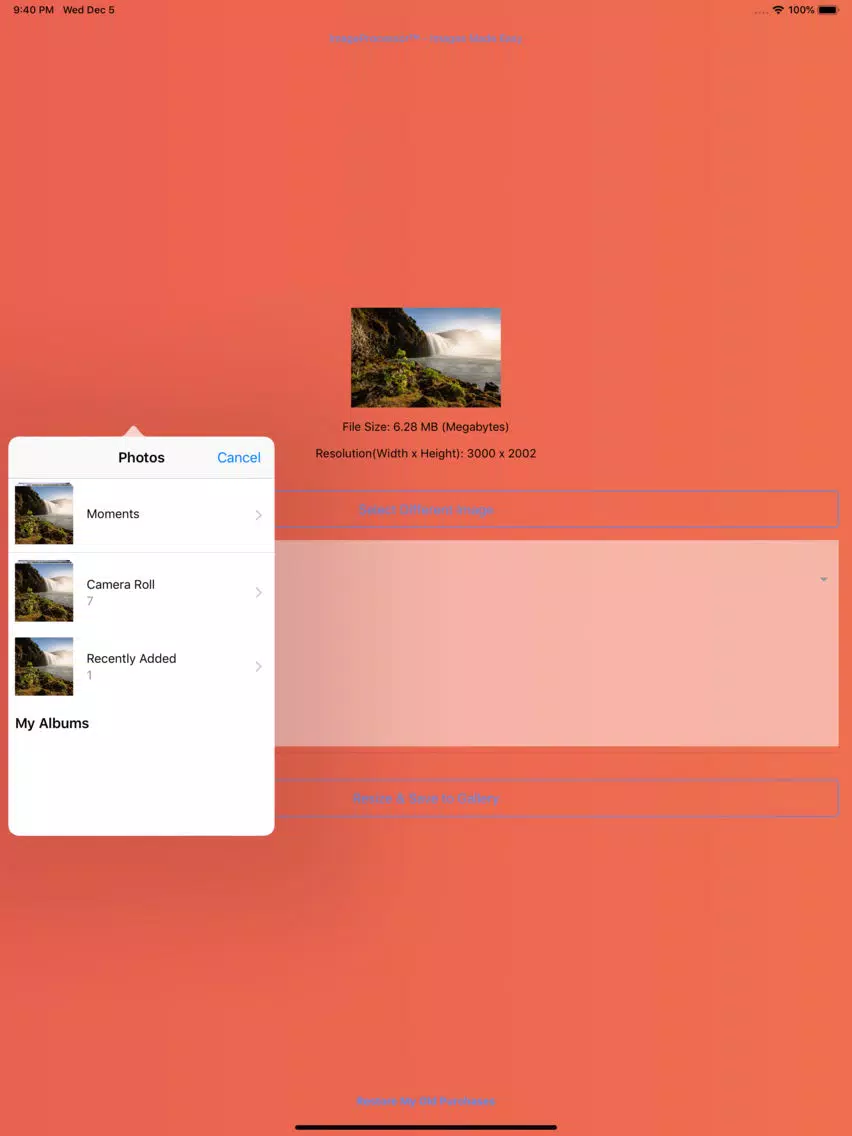Click Restore My Old Purchases link
Image resolution: width=852 pixels, height=1136 pixels.
[426, 1100]
